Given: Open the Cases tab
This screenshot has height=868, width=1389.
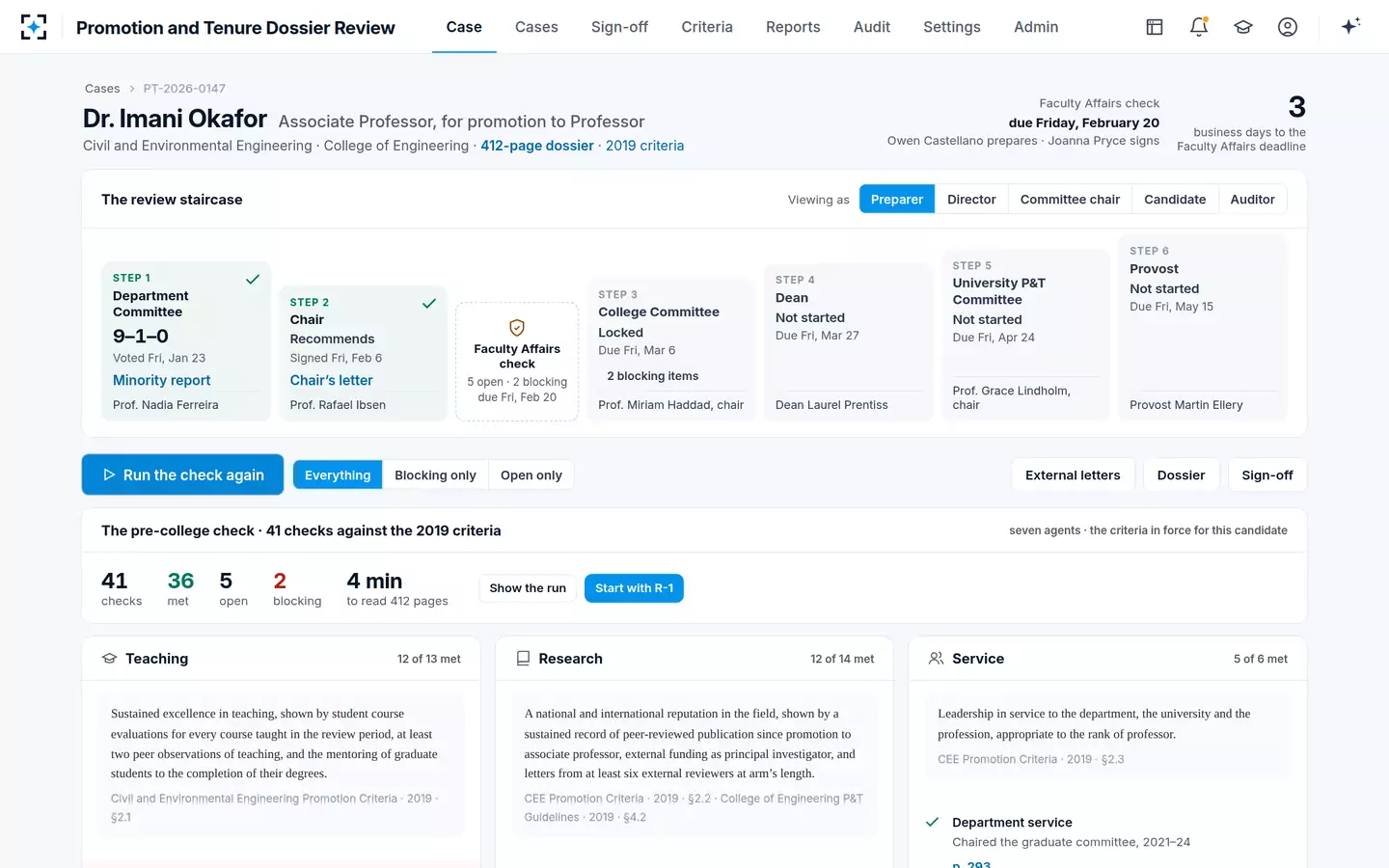Looking at the screenshot, I should point(536,27).
